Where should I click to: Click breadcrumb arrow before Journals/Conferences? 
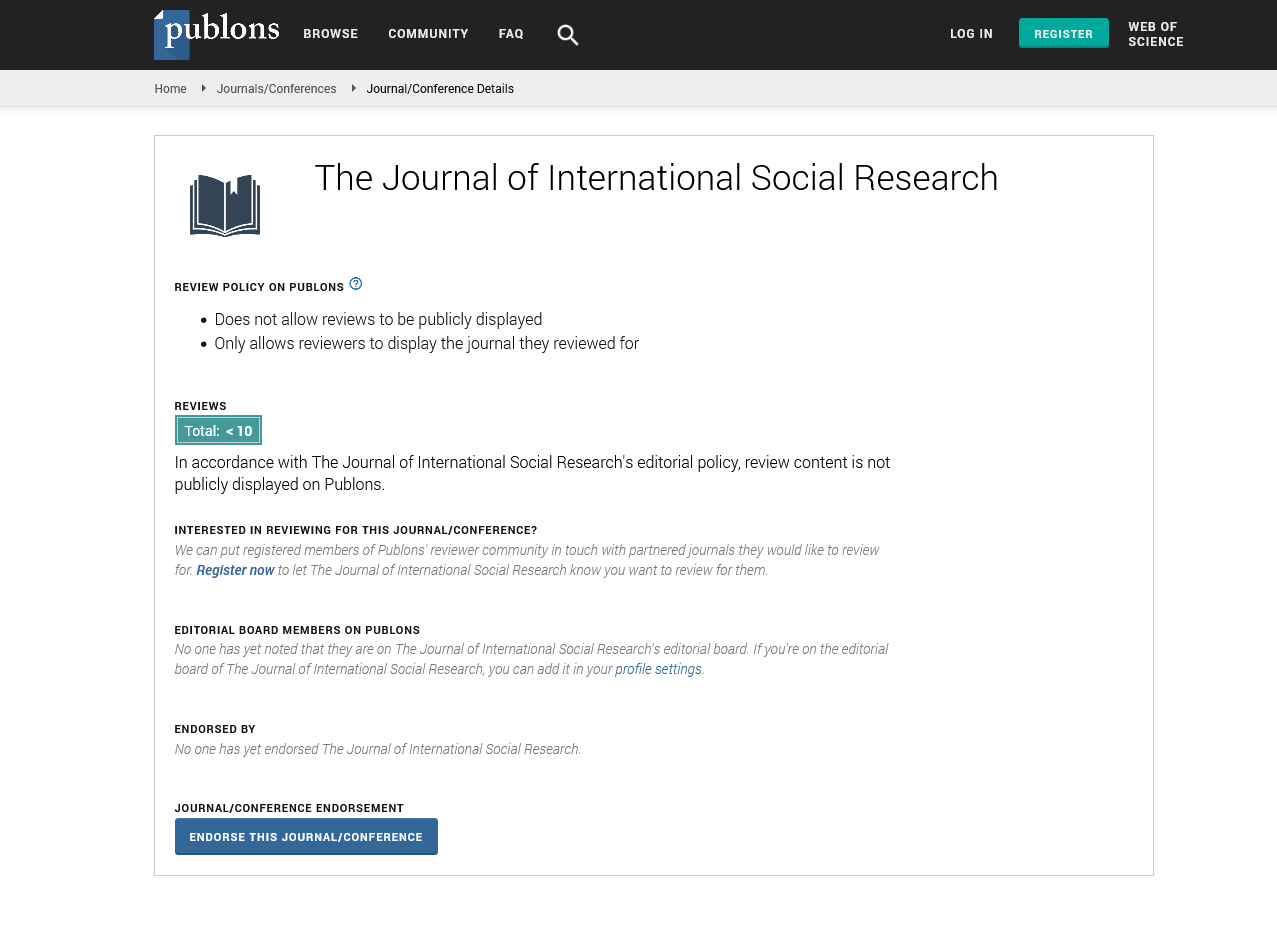click(x=205, y=88)
